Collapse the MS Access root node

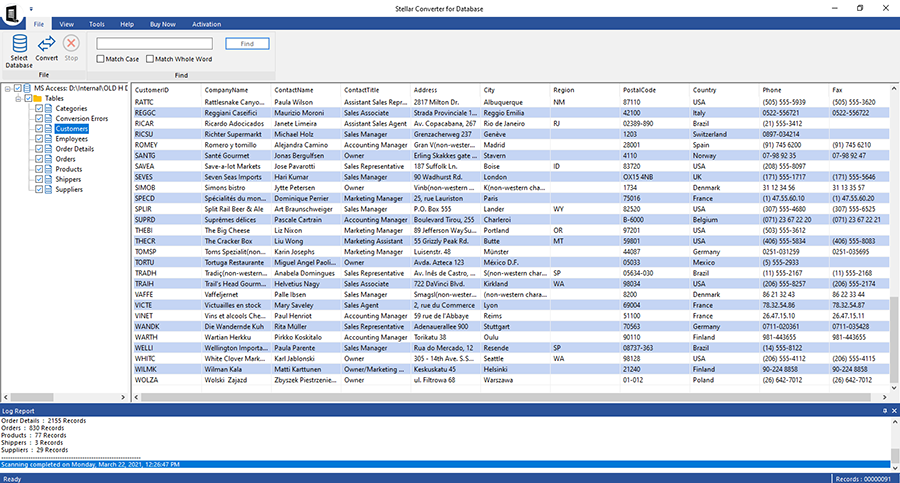point(7,88)
